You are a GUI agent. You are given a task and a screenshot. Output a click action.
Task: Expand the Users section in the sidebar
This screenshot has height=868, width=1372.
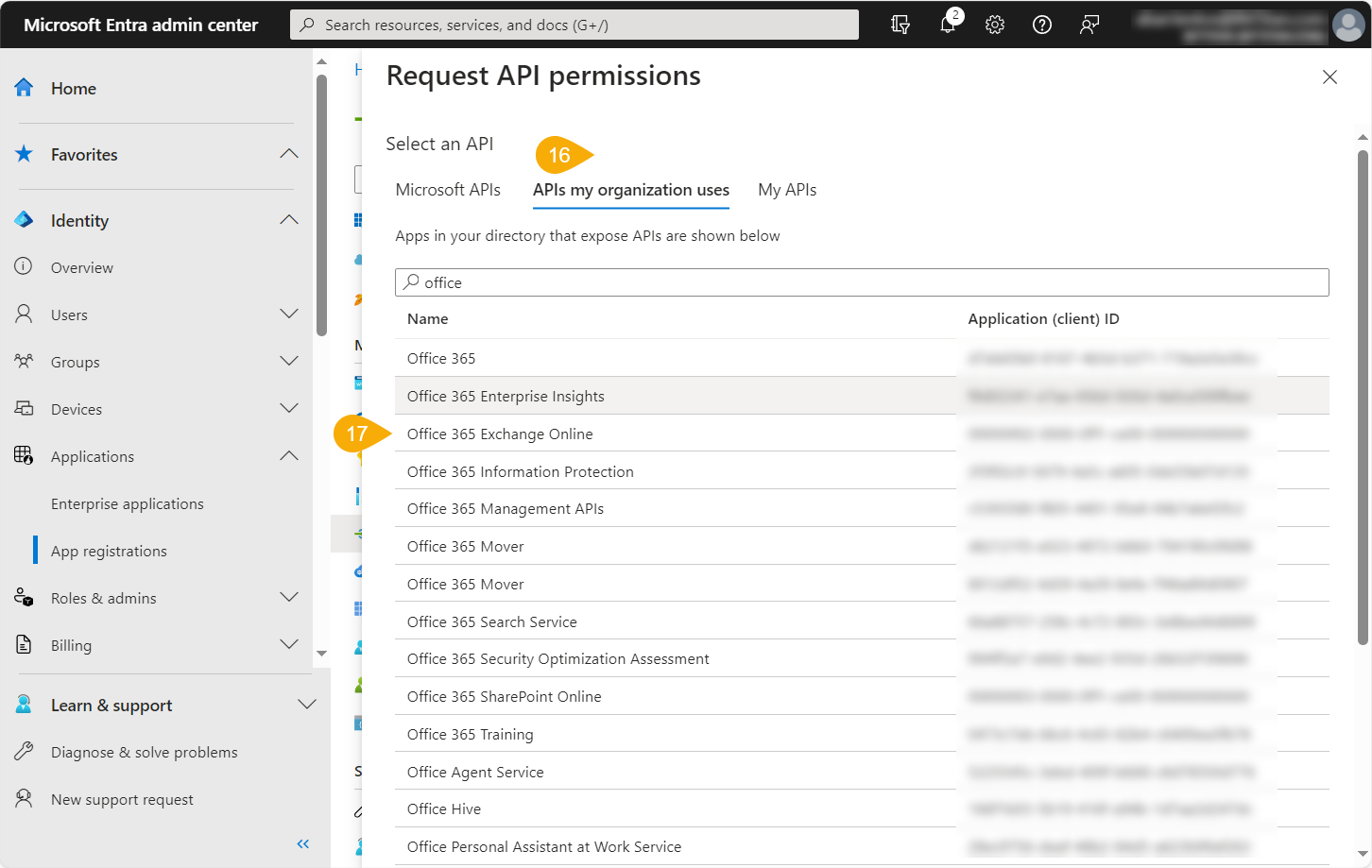(x=288, y=314)
